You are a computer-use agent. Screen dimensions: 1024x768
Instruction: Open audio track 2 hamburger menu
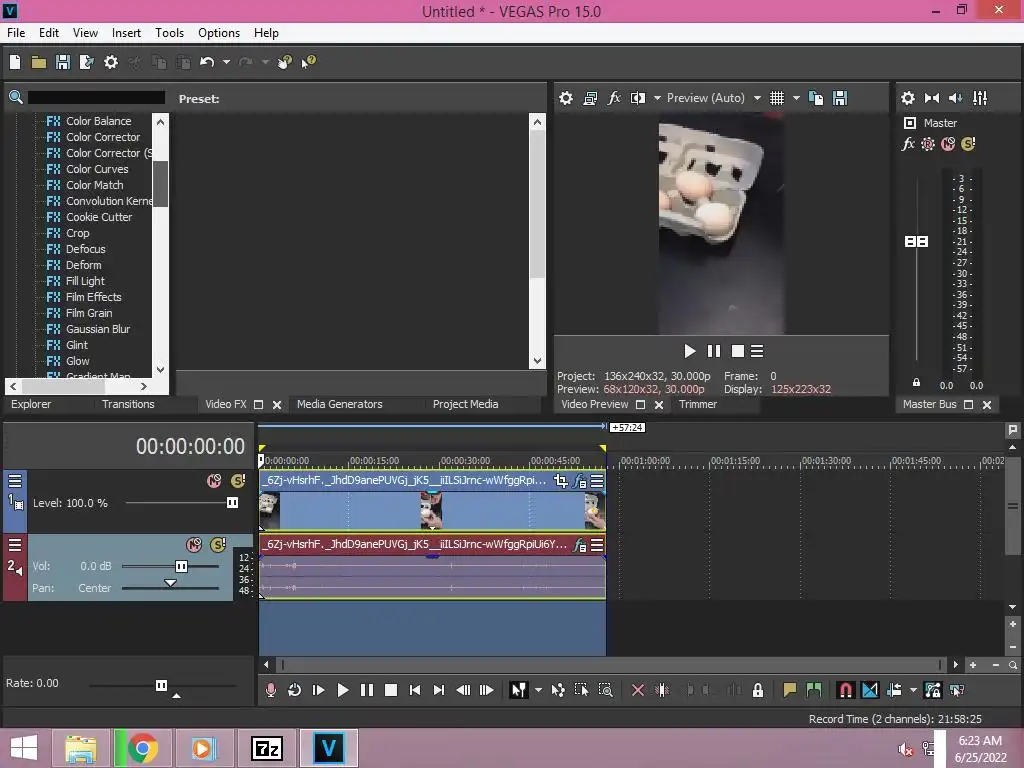pos(14,545)
